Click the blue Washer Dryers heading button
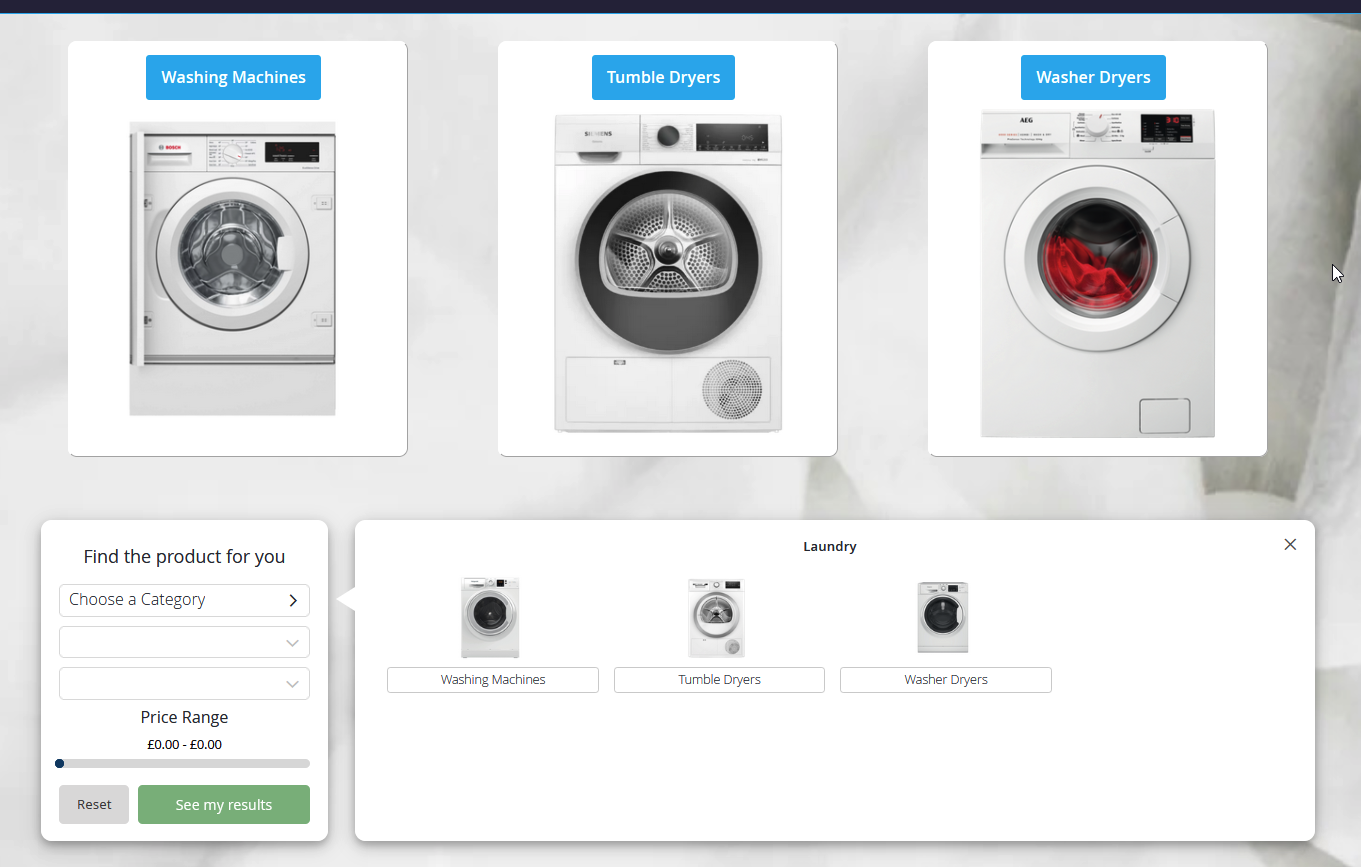 point(1093,77)
